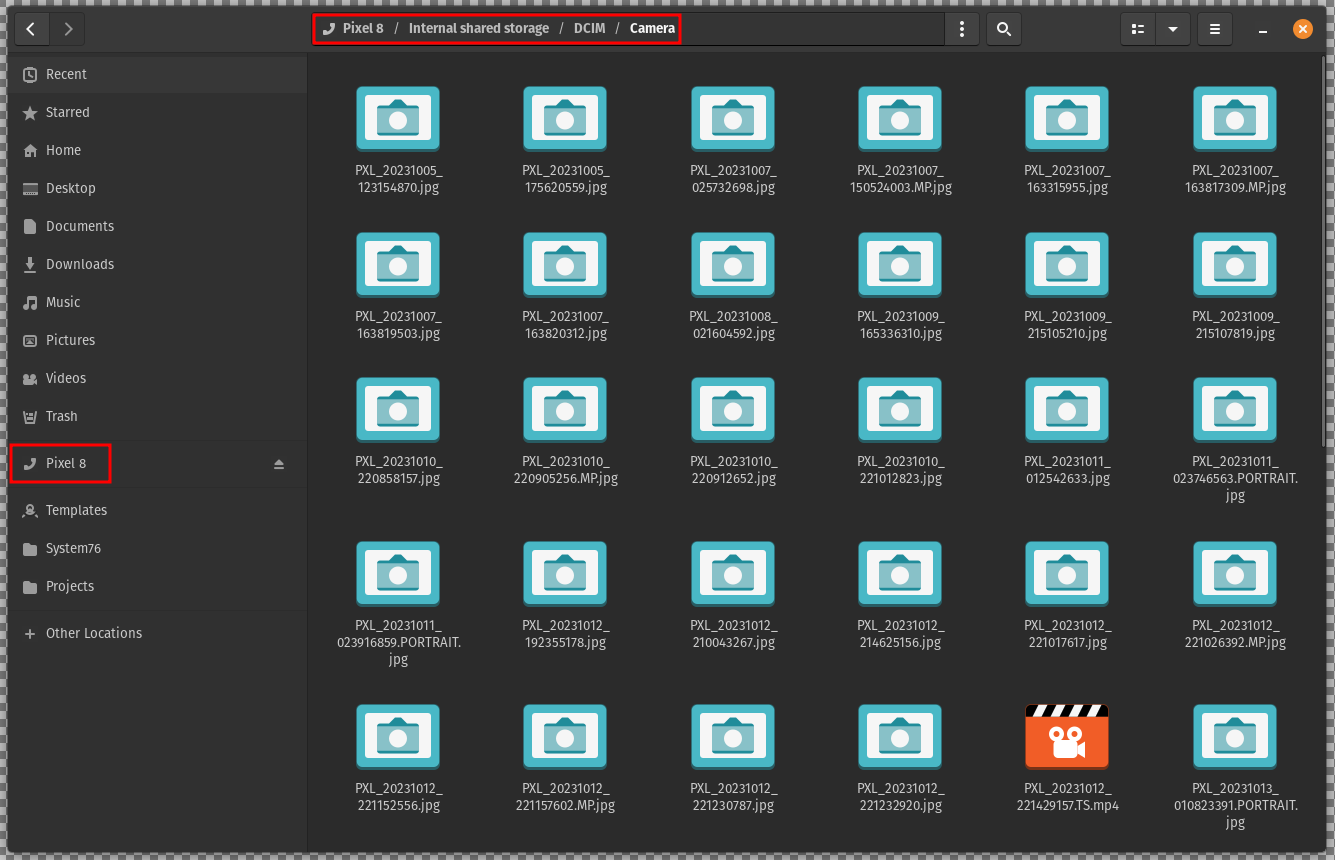
Task: Navigate forward using the forward arrow
Action: [x=68, y=29]
